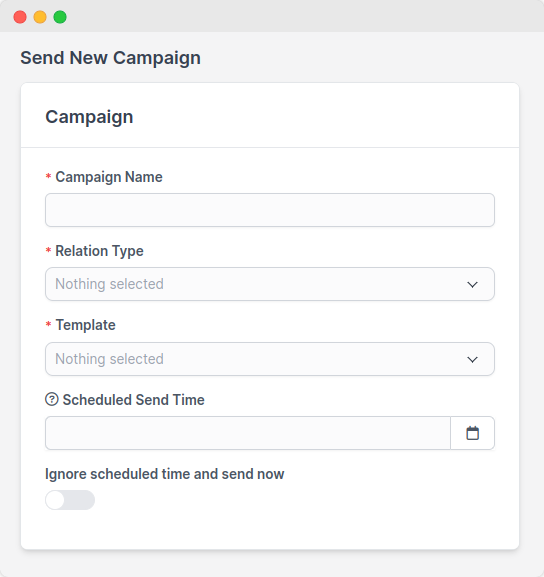Minimize the window with yellow button
Screen dimensions: 544x577
click(40, 17)
